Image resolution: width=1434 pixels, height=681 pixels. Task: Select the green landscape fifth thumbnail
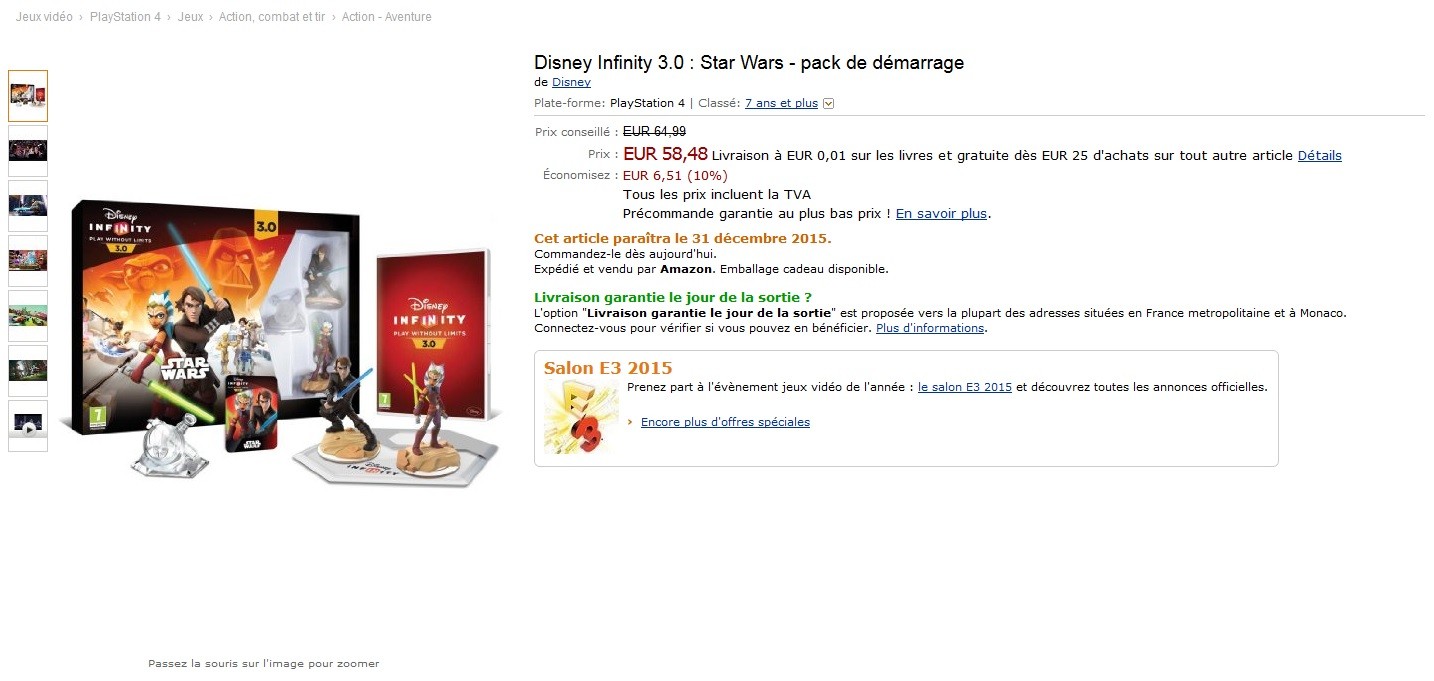pos(28,316)
